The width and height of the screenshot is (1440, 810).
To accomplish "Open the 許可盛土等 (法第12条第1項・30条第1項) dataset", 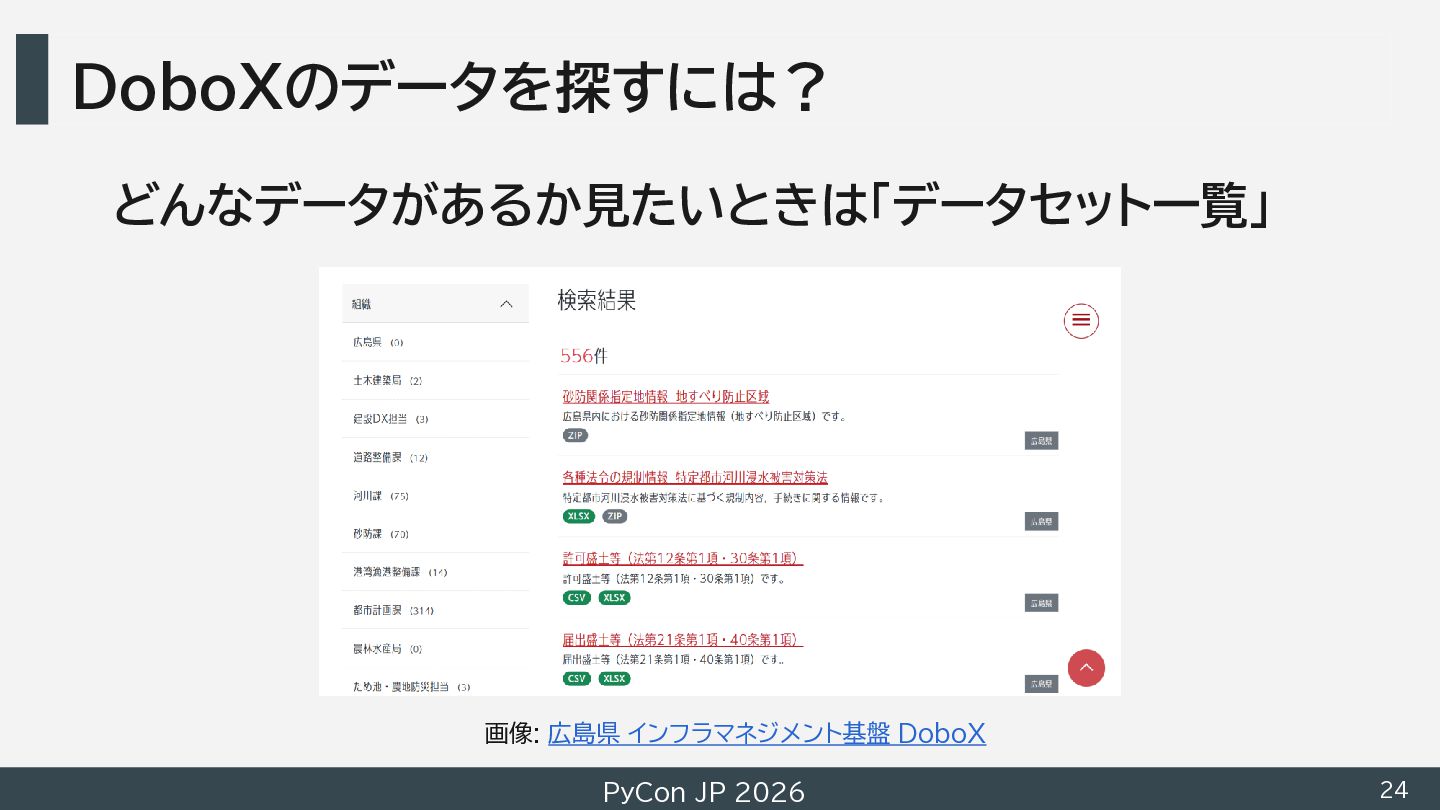I will pos(683,558).
